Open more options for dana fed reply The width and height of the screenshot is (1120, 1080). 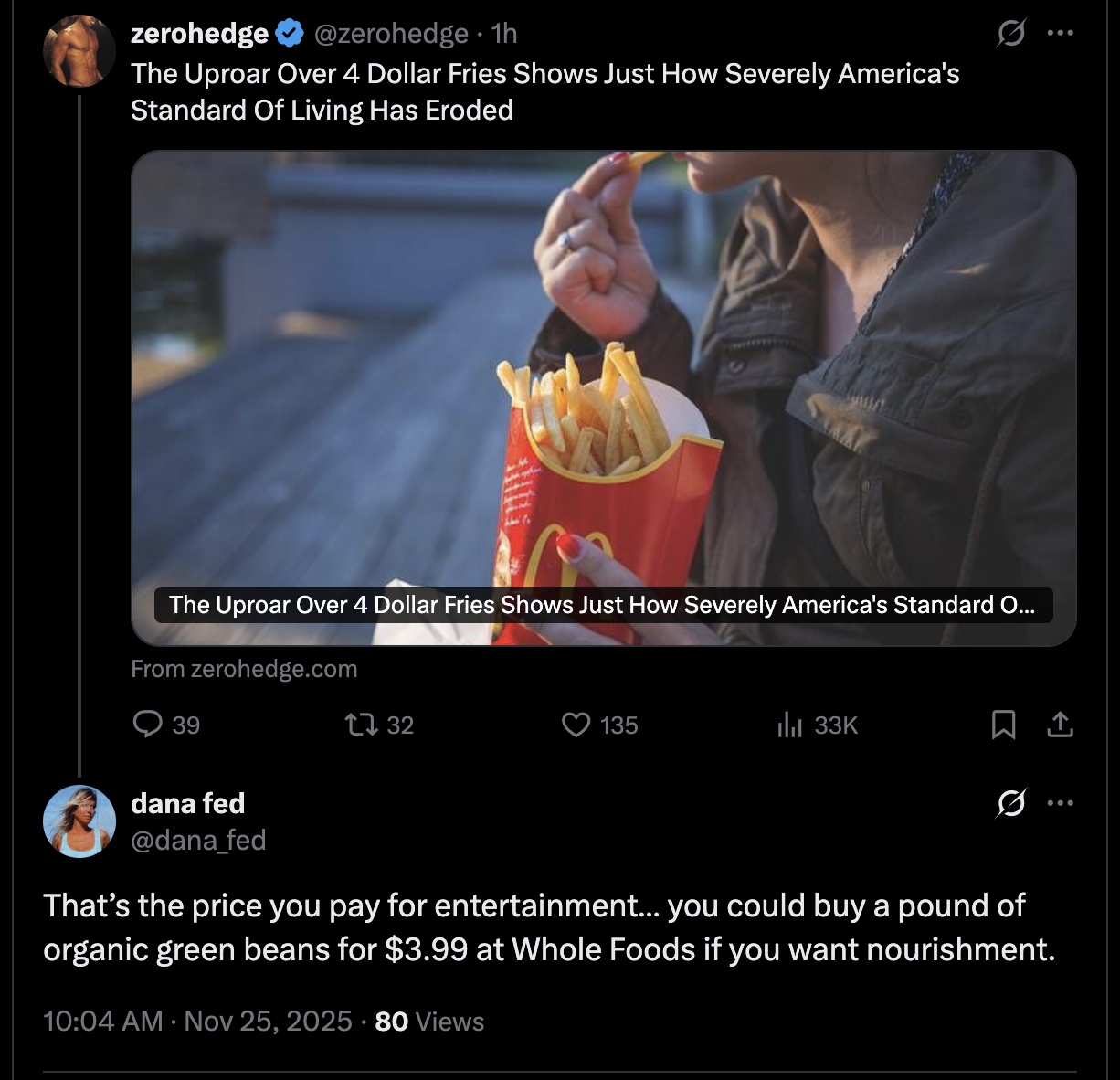(1061, 804)
